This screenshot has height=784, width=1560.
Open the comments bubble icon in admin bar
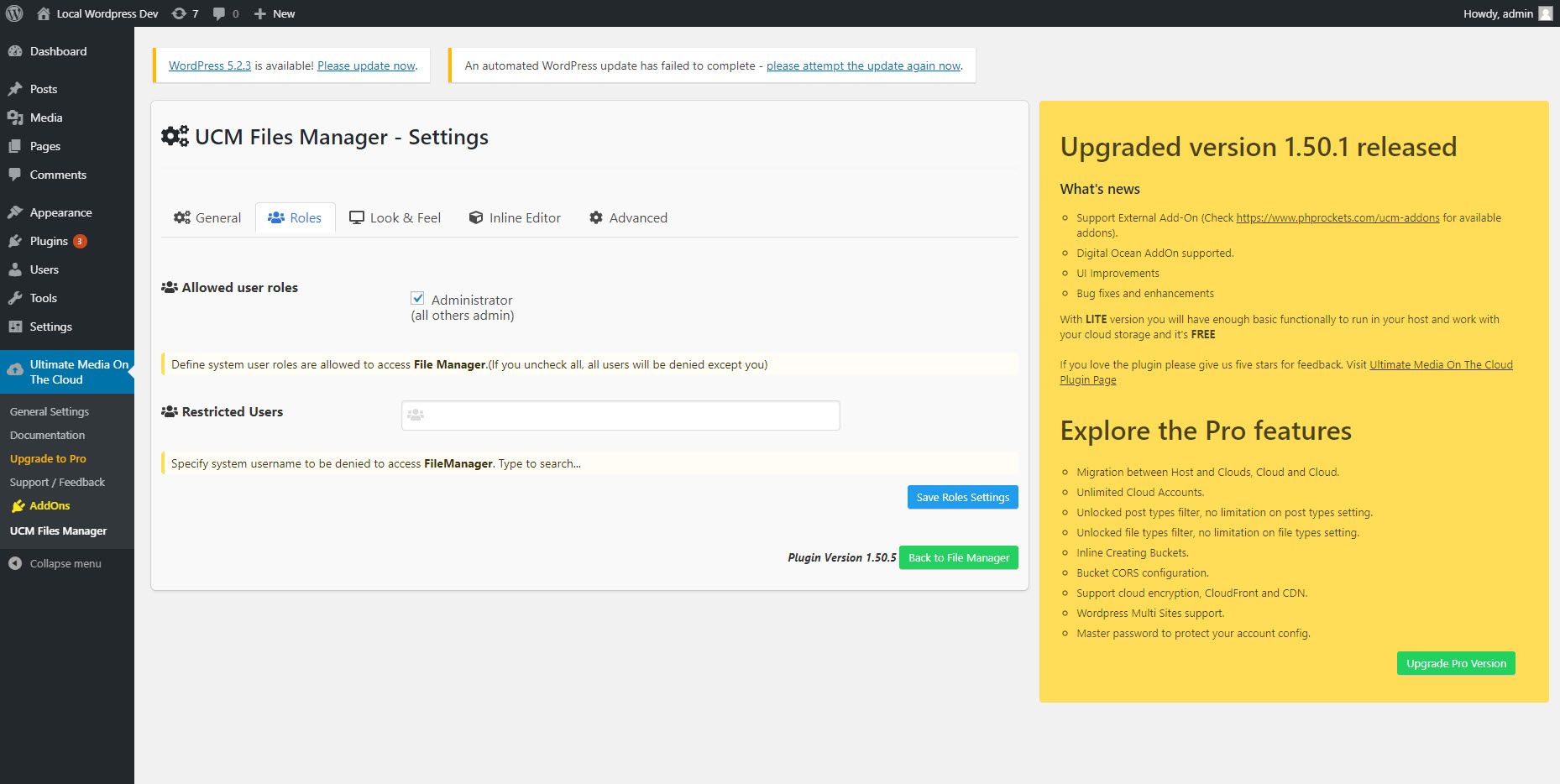(x=219, y=13)
